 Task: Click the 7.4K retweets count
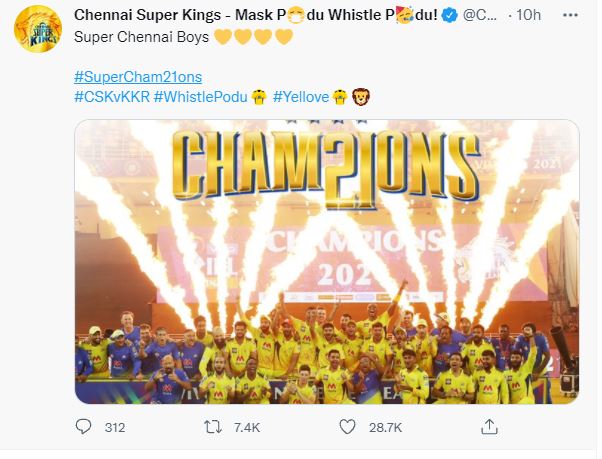246,428
